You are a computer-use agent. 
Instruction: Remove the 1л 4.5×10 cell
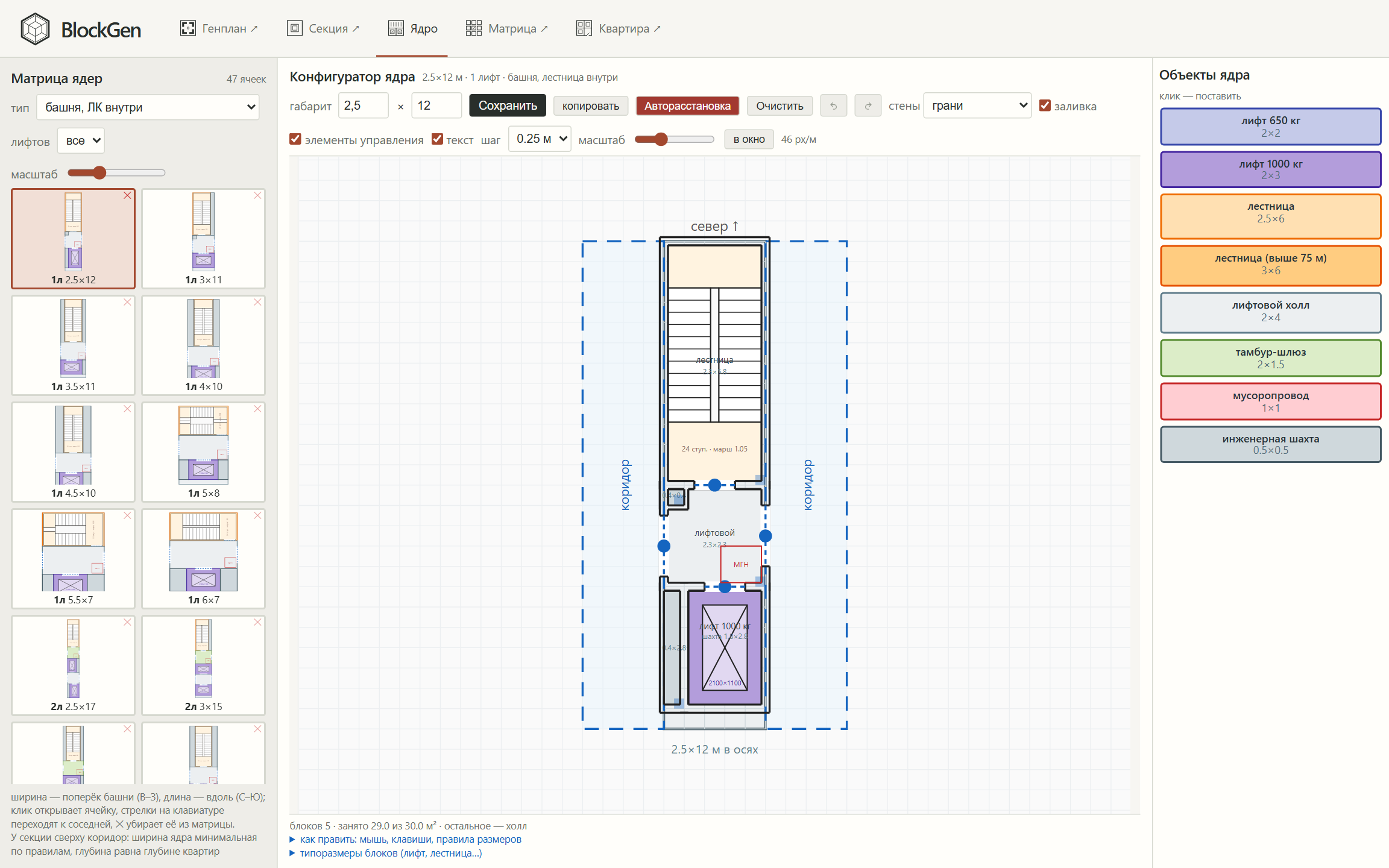click(x=127, y=409)
